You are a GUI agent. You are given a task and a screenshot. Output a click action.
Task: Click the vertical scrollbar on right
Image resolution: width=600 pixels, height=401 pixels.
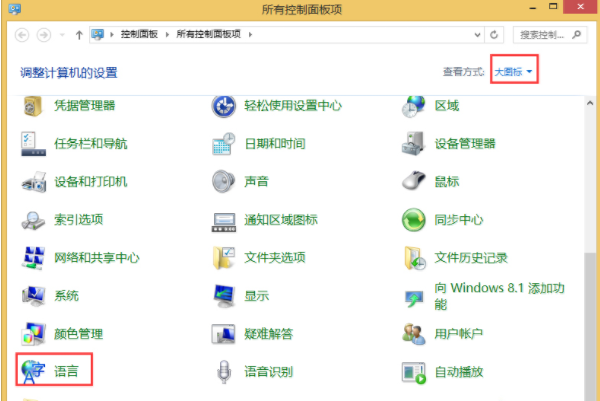coord(591,300)
